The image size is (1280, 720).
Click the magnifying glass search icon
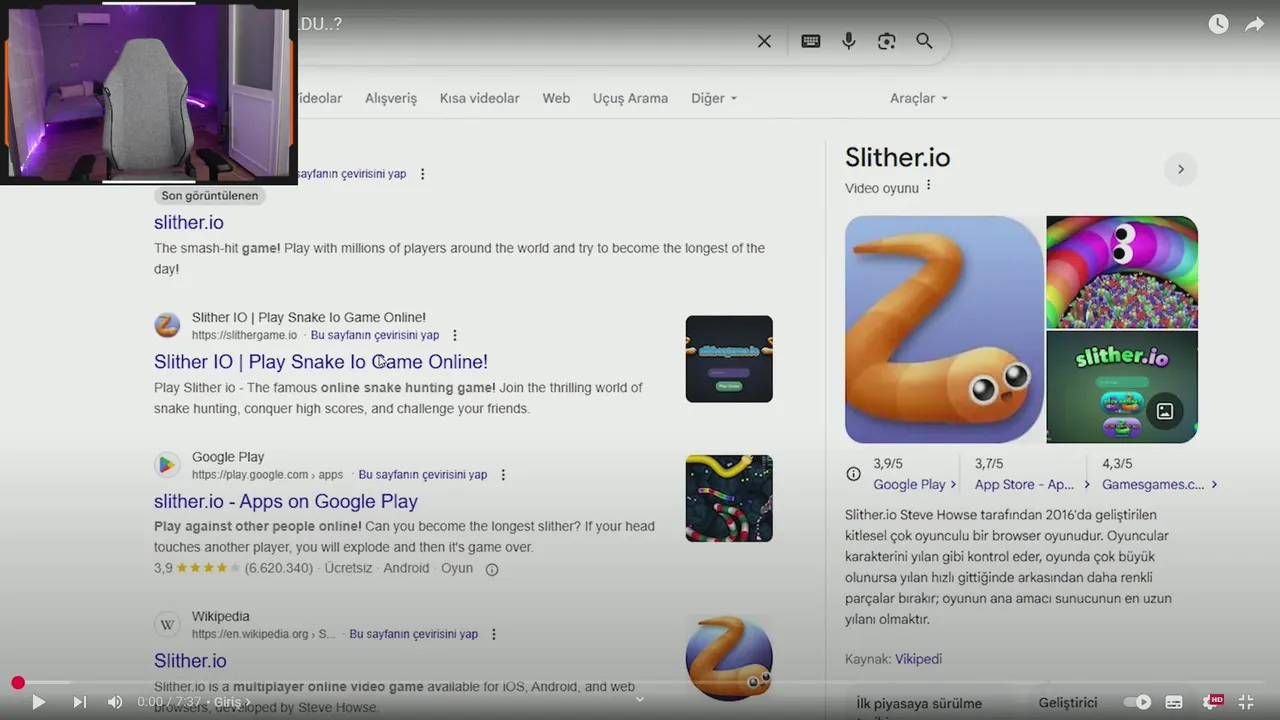click(x=924, y=41)
